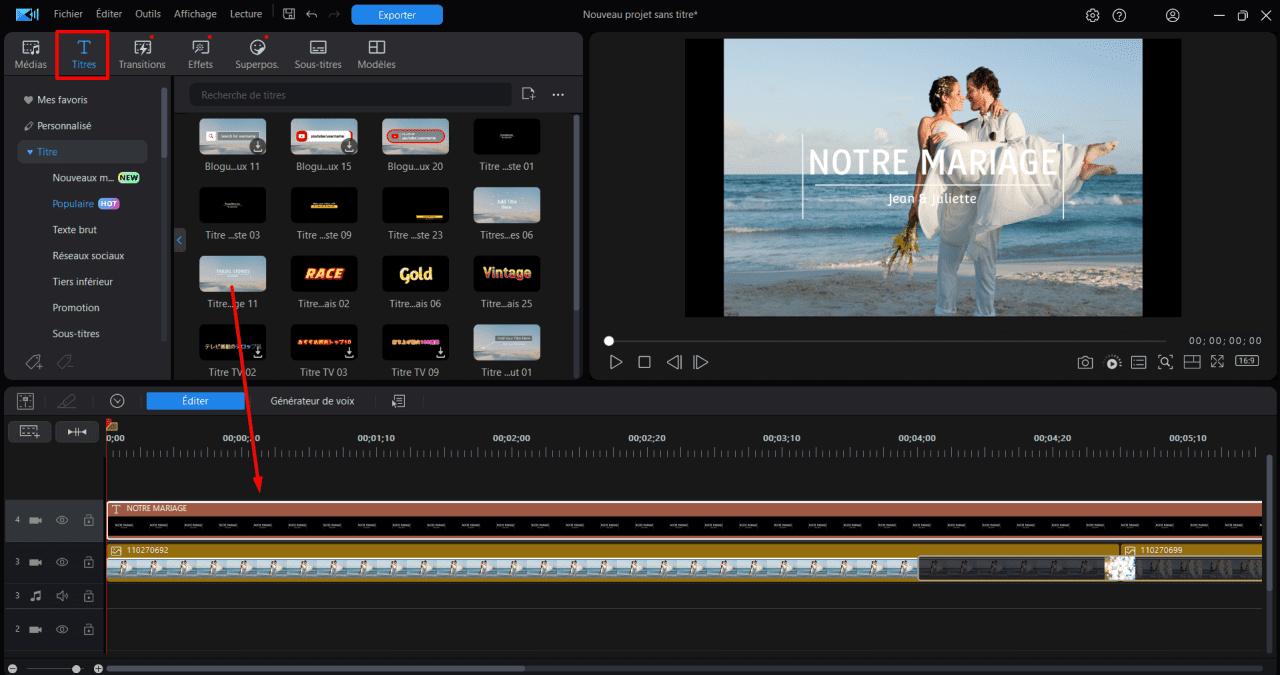Open the 16:9 aspect ratio dropdown
Screen dimensions: 1280x675
click(1247, 361)
